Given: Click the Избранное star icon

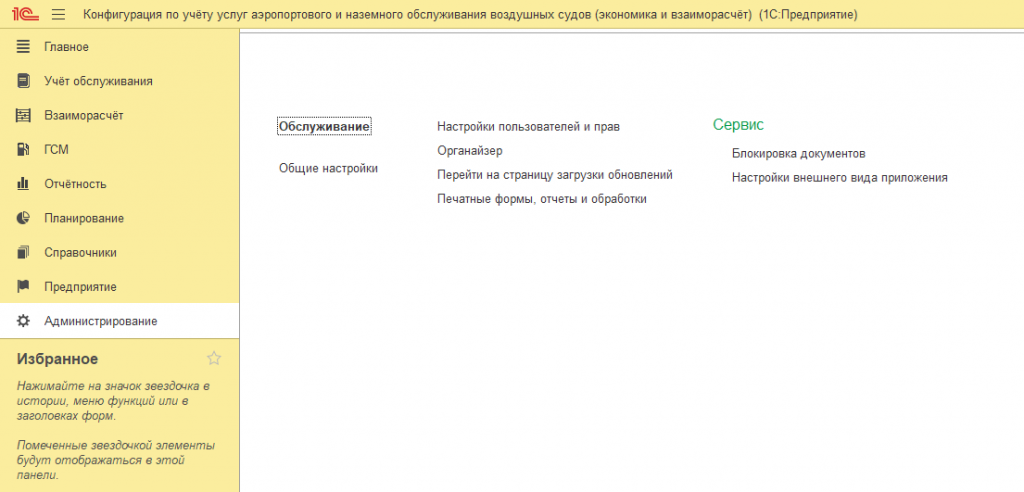Looking at the screenshot, I should [214, 358].
